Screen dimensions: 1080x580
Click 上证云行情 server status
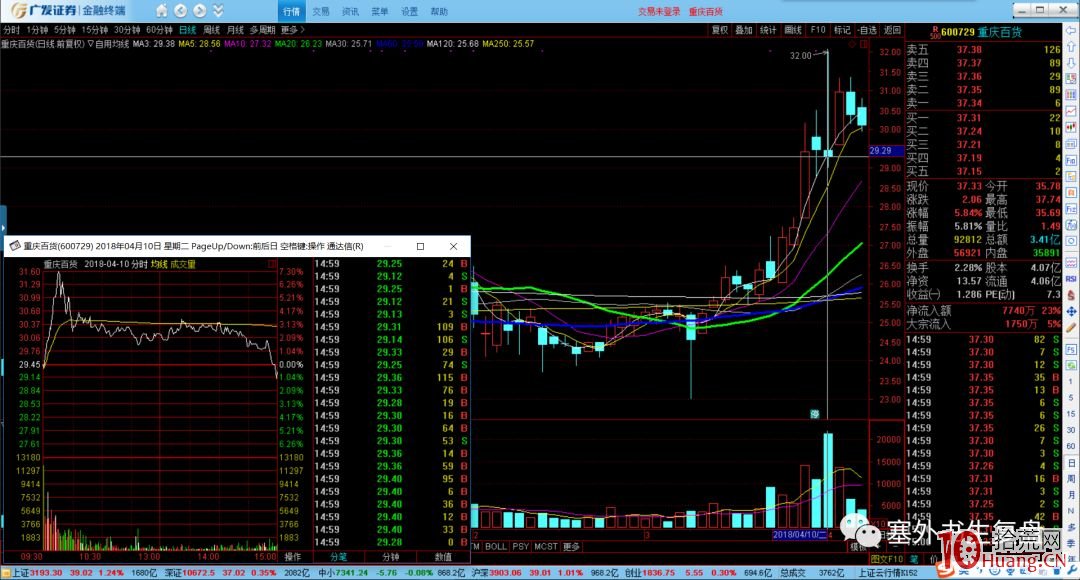[x=888, y=573]
